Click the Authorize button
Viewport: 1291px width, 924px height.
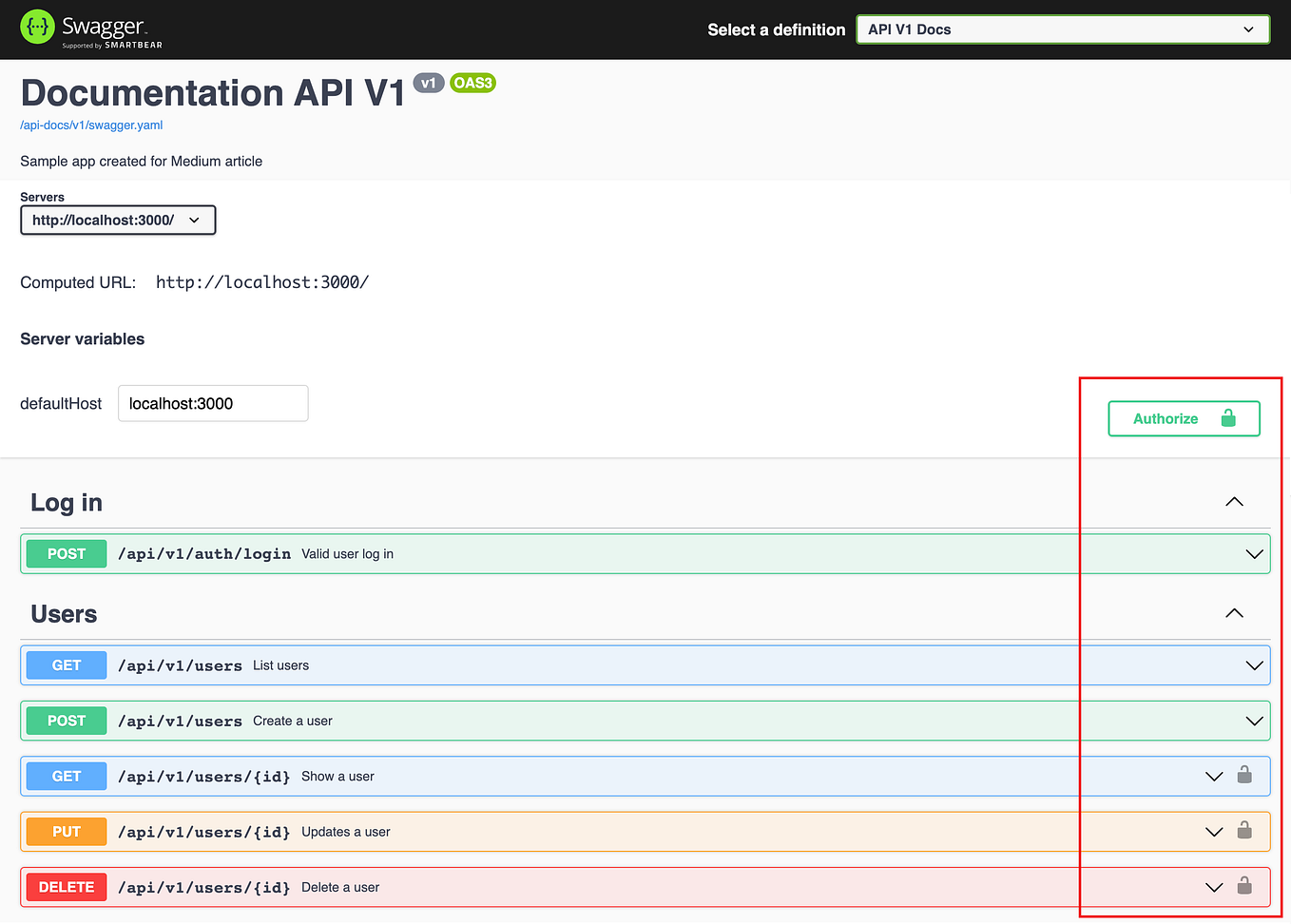click(1166, 418)
